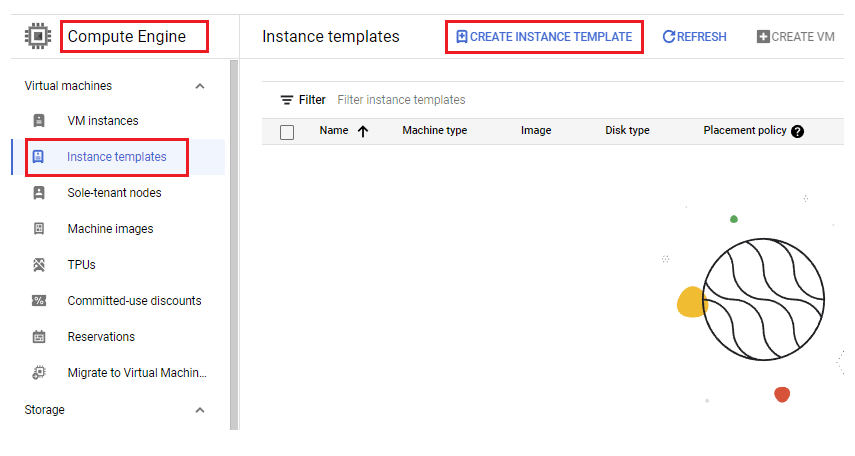
Task: Click the Filter lines icon
Action: click(287, 100)
